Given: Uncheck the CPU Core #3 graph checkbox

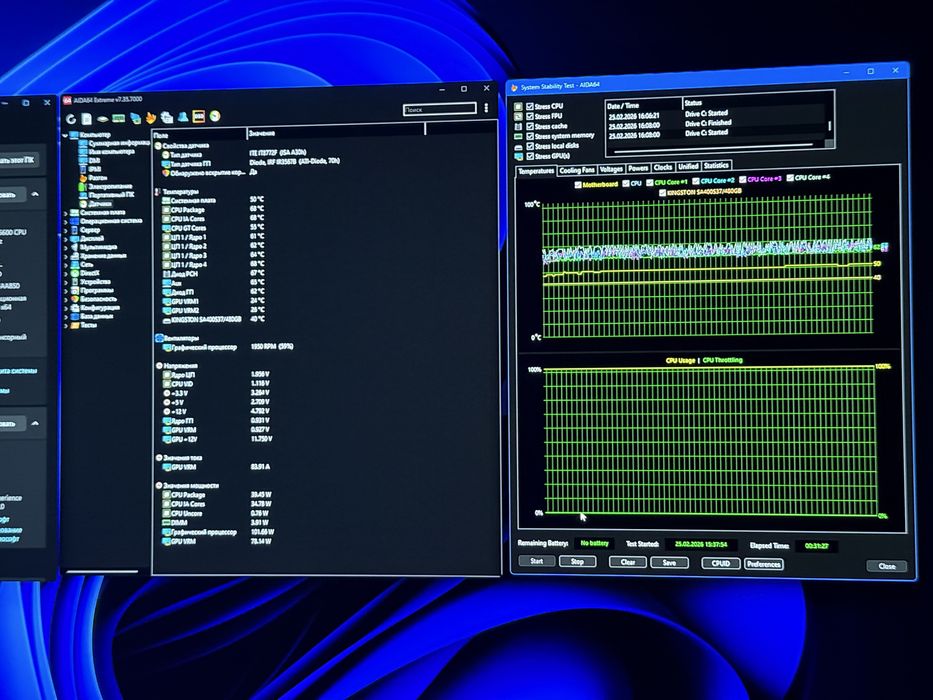Looking at the screenshot, I should pyautogui.click(x=743, y=179).
